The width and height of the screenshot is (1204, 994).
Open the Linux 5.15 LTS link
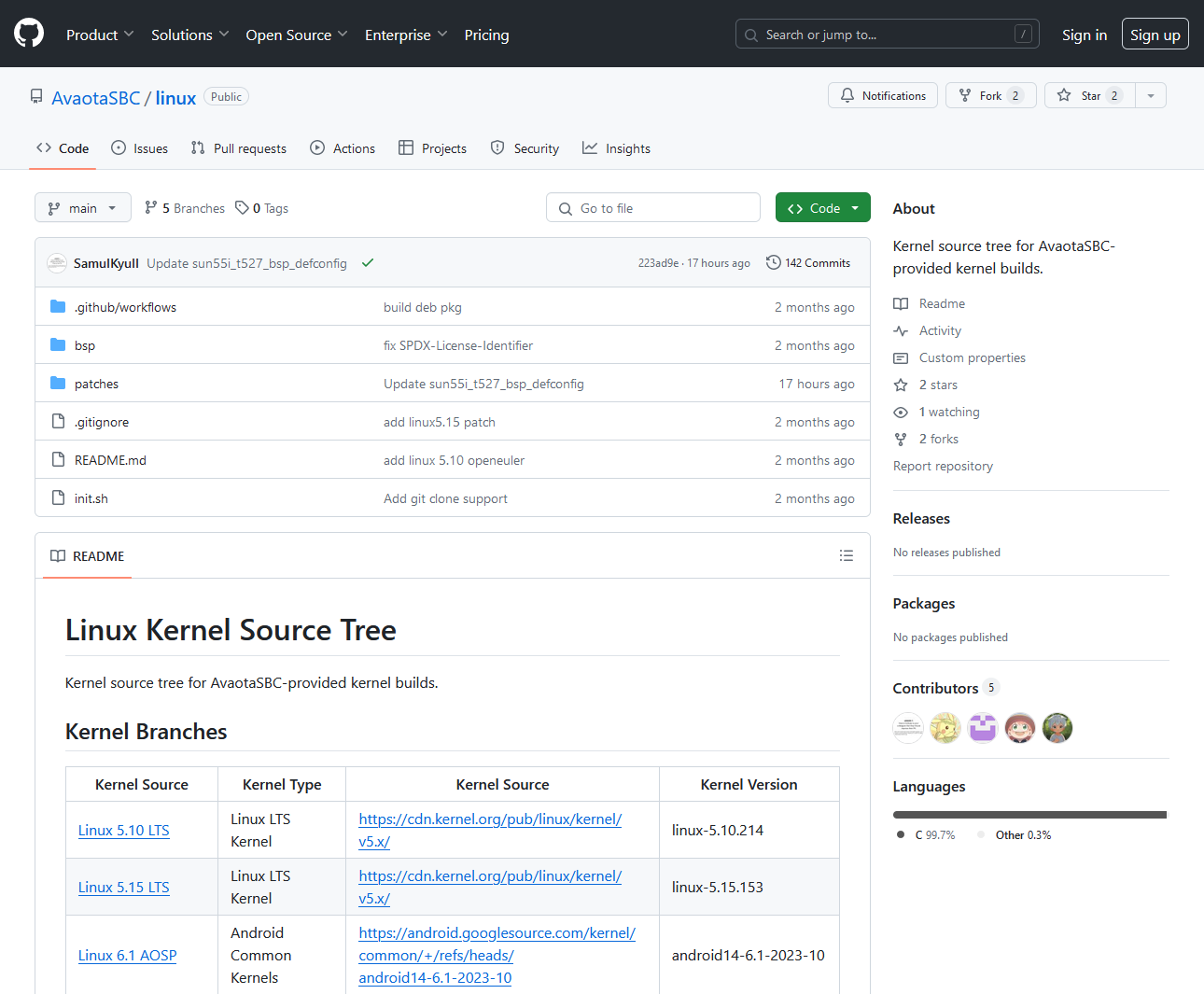[x=124, y=888]
